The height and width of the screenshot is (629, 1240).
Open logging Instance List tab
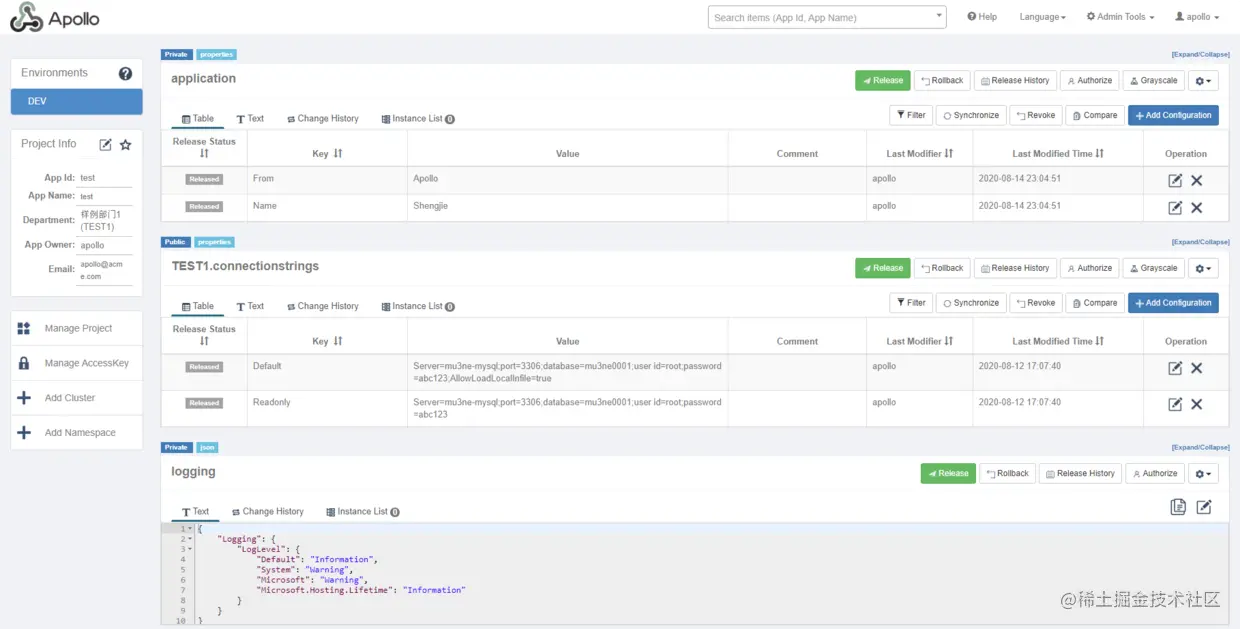[x=363, y=512]
